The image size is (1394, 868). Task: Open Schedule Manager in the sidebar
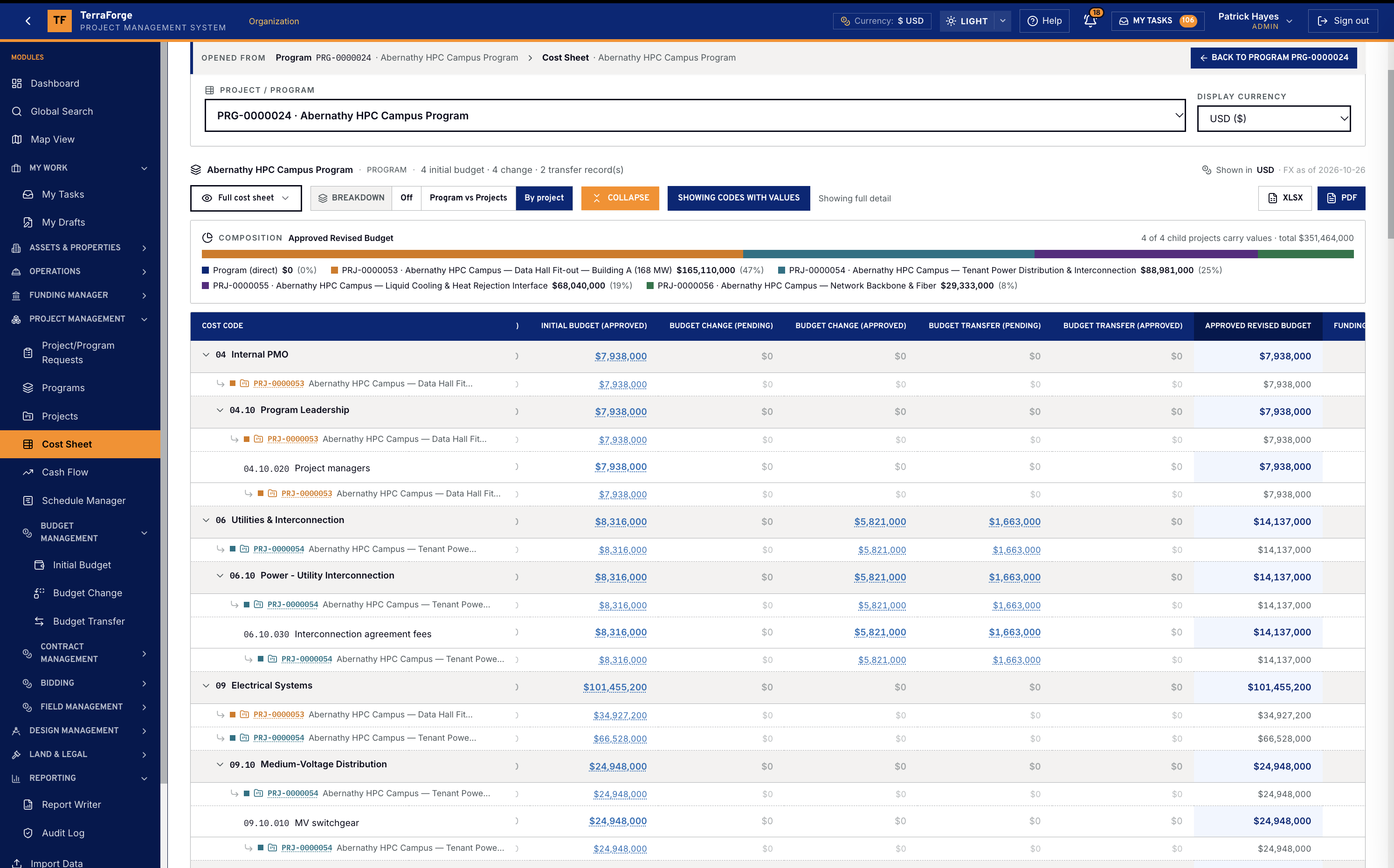[80, 501]
